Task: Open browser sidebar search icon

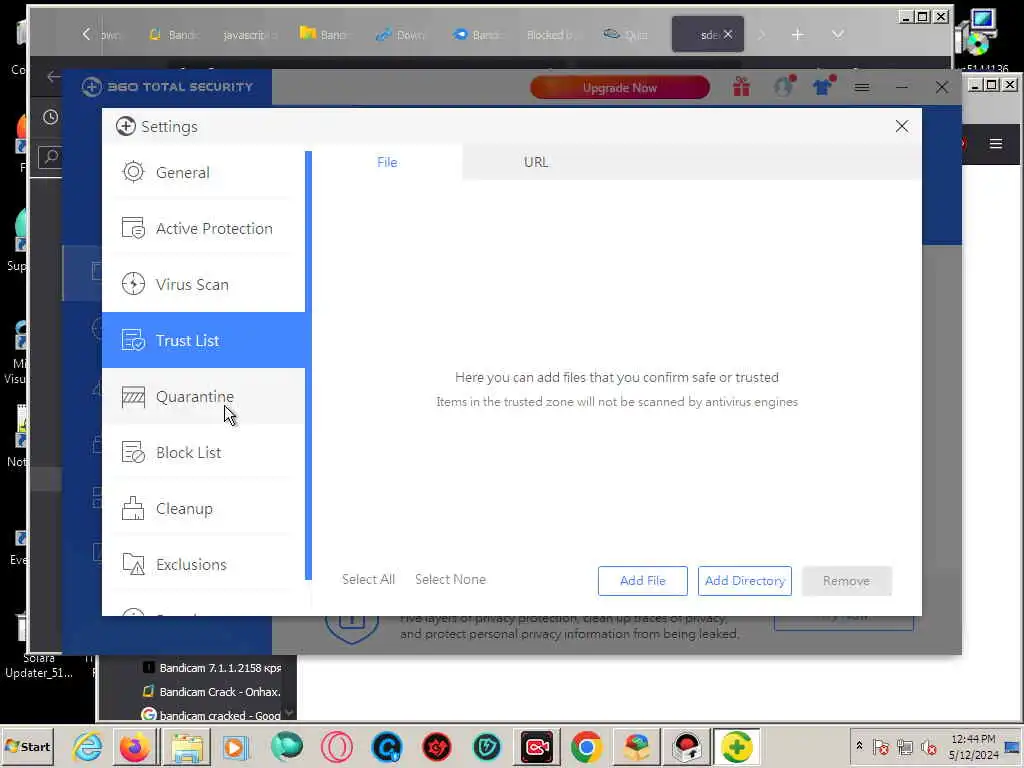Action: pyautogui.click(x=51, y=156)
